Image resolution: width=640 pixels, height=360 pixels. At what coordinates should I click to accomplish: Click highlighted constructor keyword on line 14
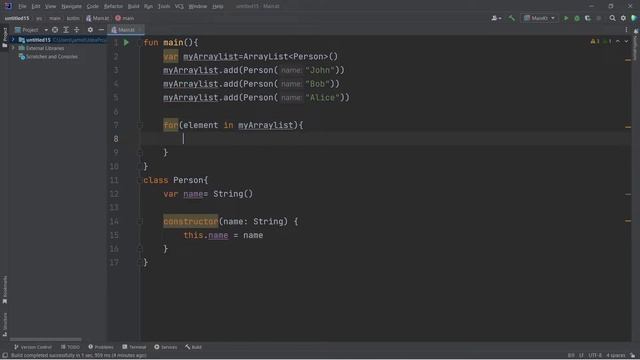point(191,221)
